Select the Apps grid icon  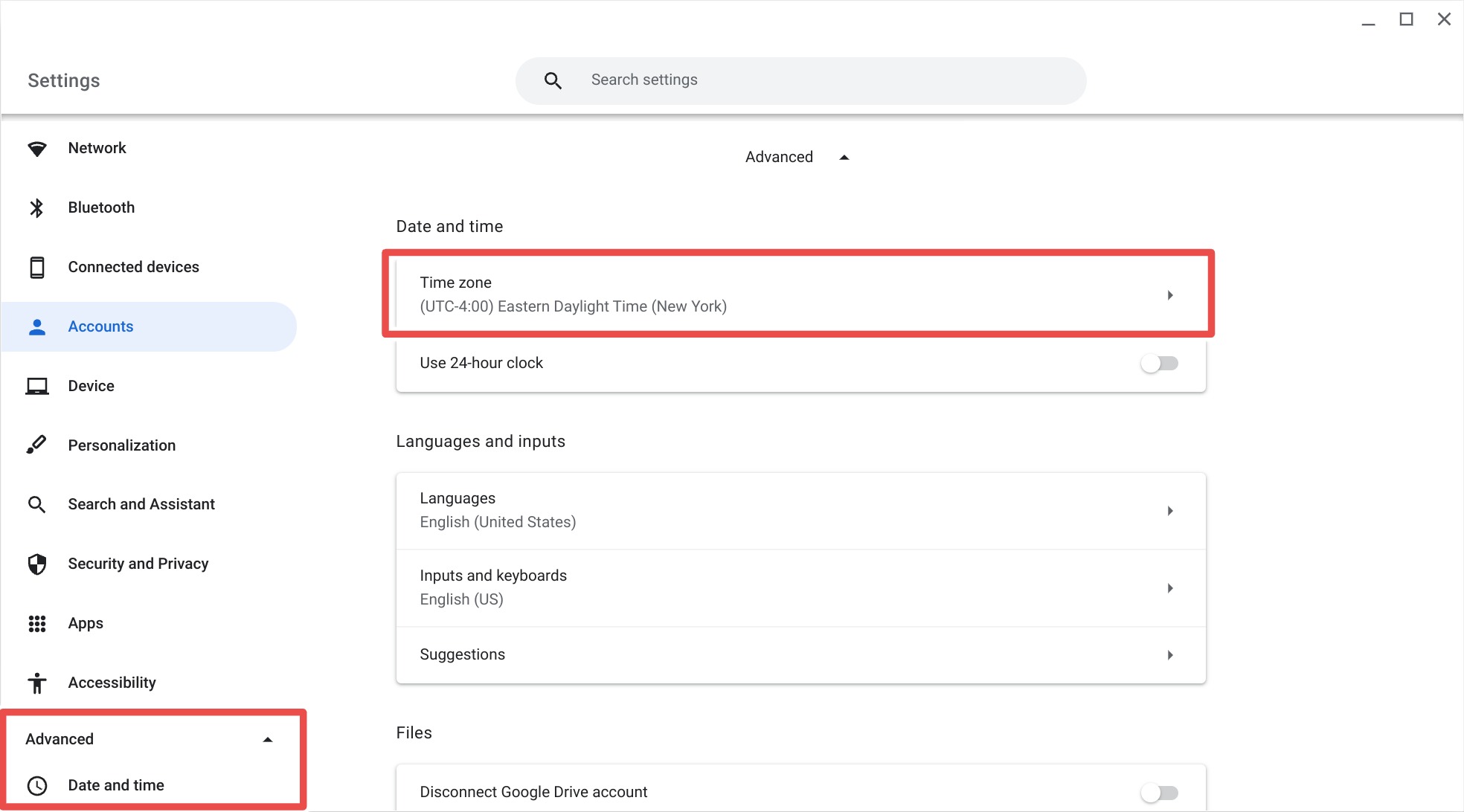[x=37, y=623]
